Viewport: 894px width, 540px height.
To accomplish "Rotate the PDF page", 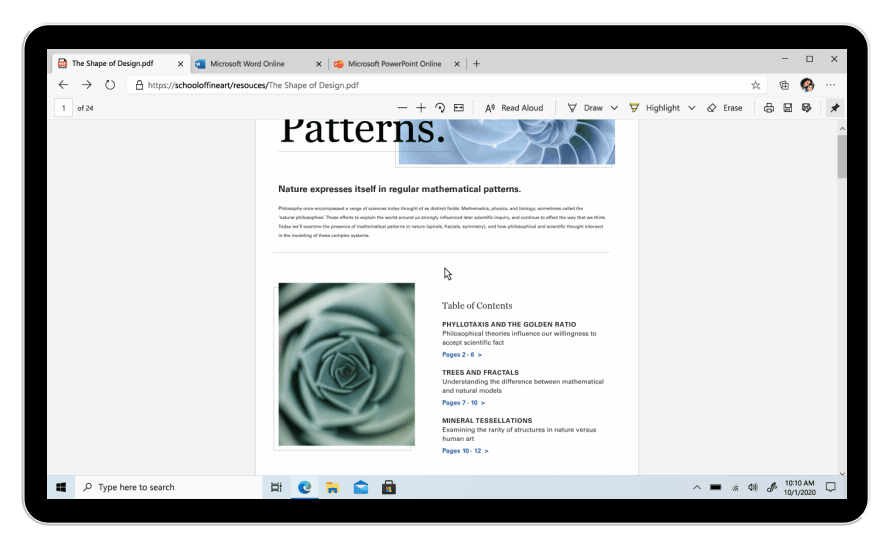I will coord(440,108).
